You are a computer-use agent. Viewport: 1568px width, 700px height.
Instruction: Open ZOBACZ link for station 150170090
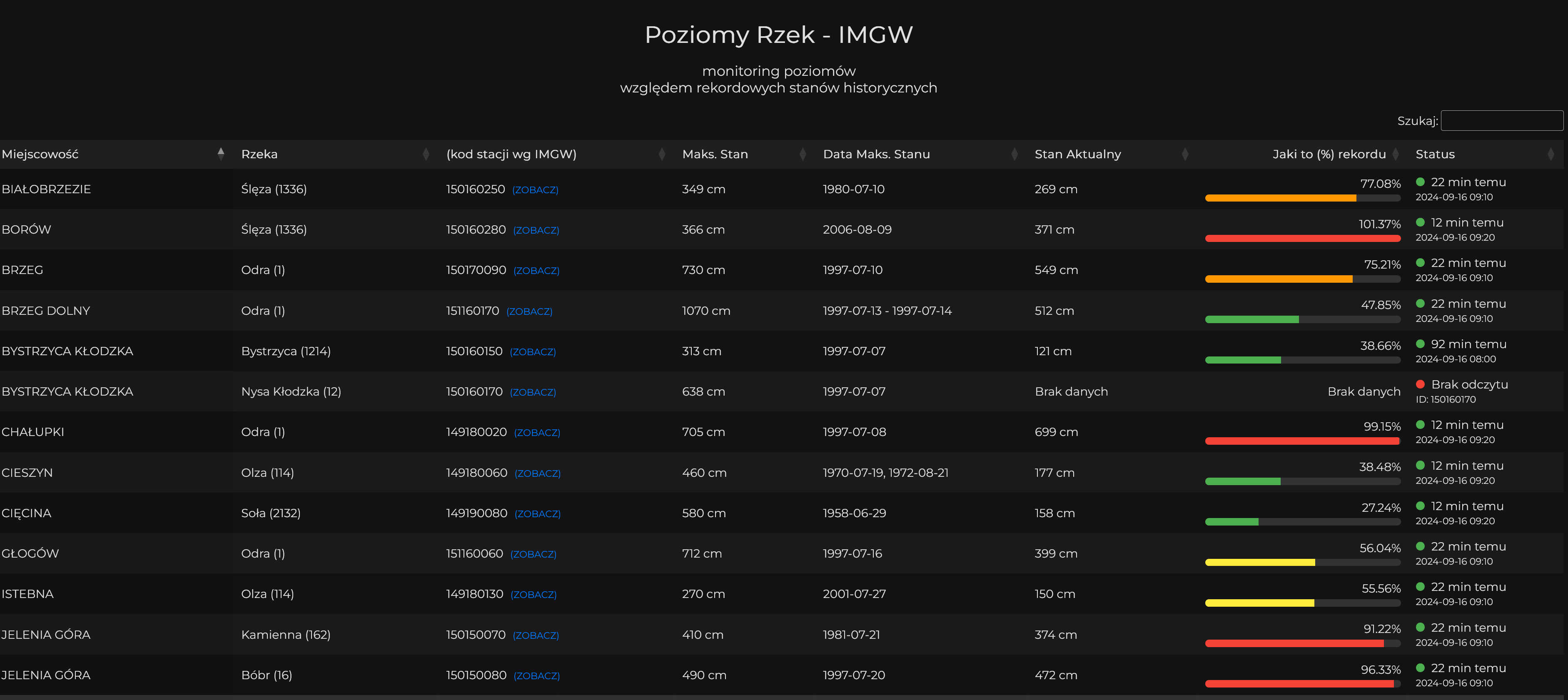tap(536, 271)
